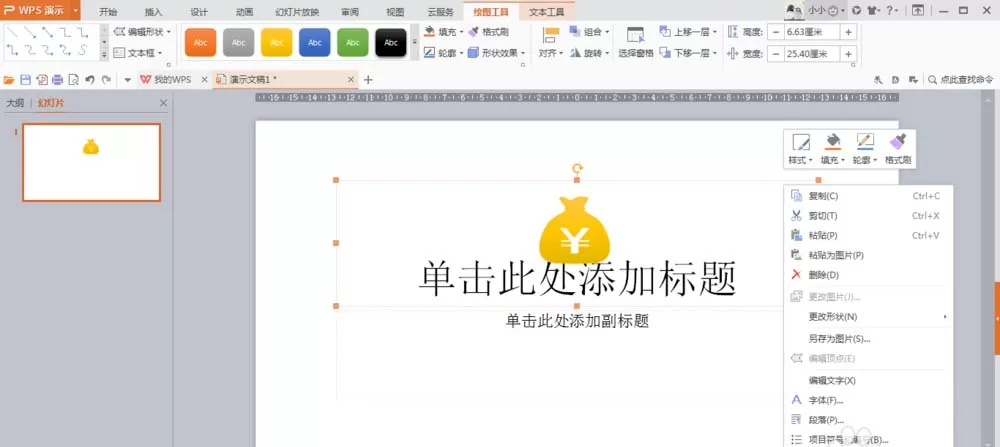1000x447 pixels.
Task: Choose 复制(C) from context menu
Action: click(867, 196)
